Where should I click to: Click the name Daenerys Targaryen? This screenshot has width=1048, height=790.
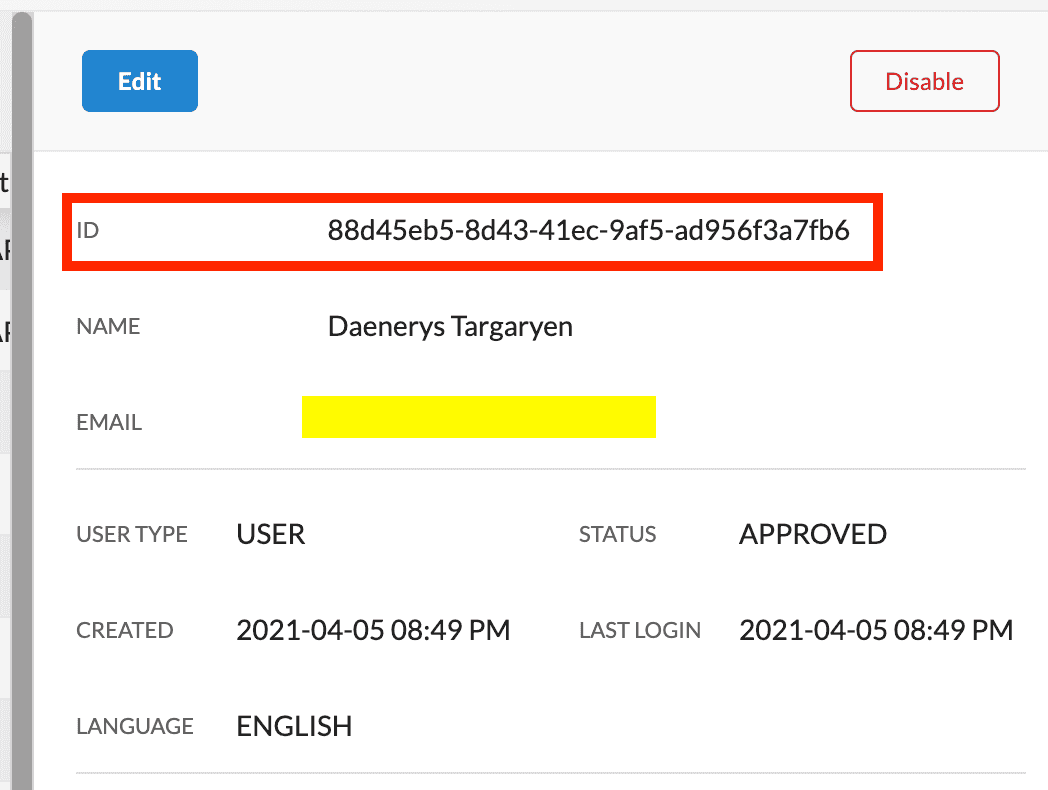click(x=450, y=327)
